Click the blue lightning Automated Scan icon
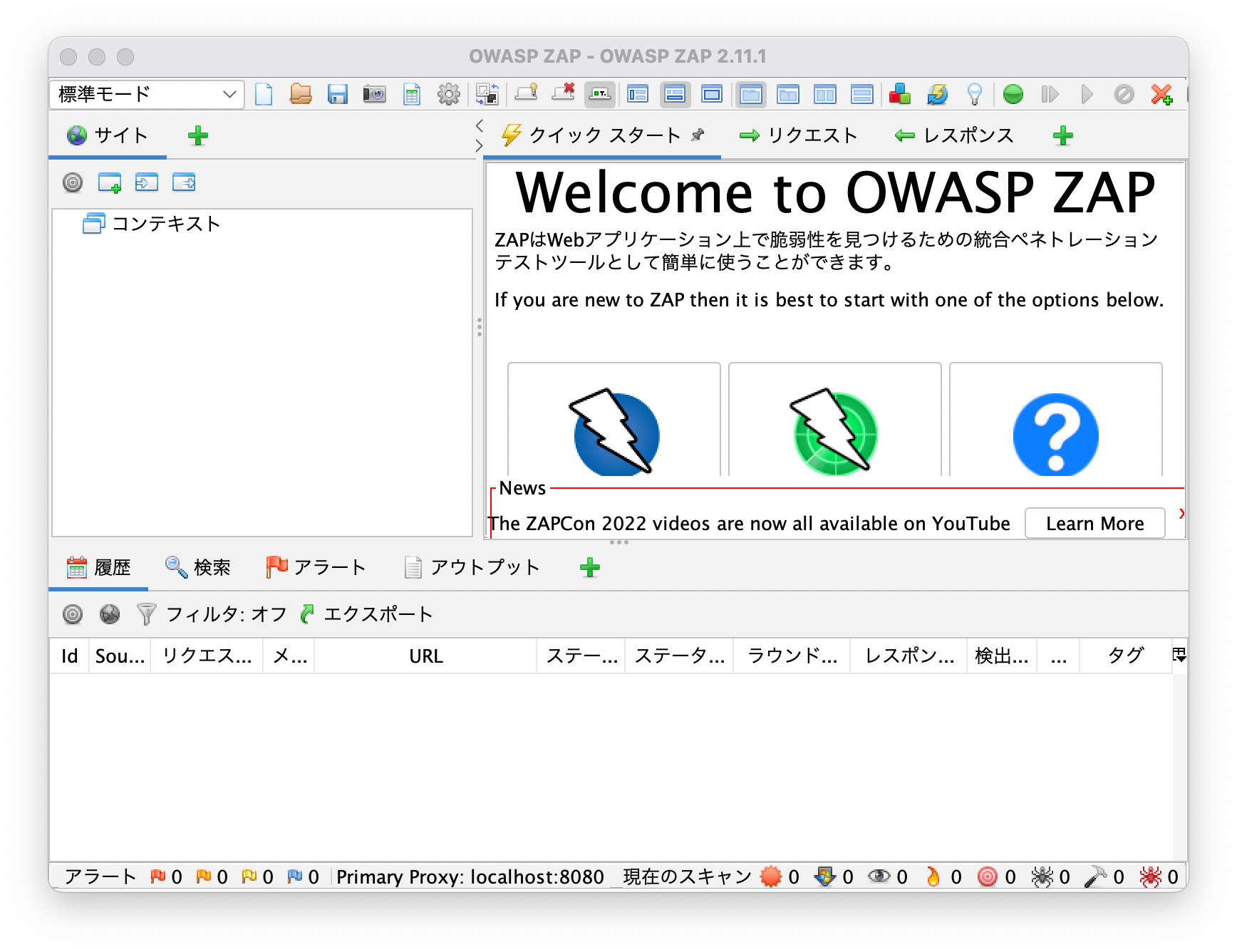 click(x=614, y=432)
